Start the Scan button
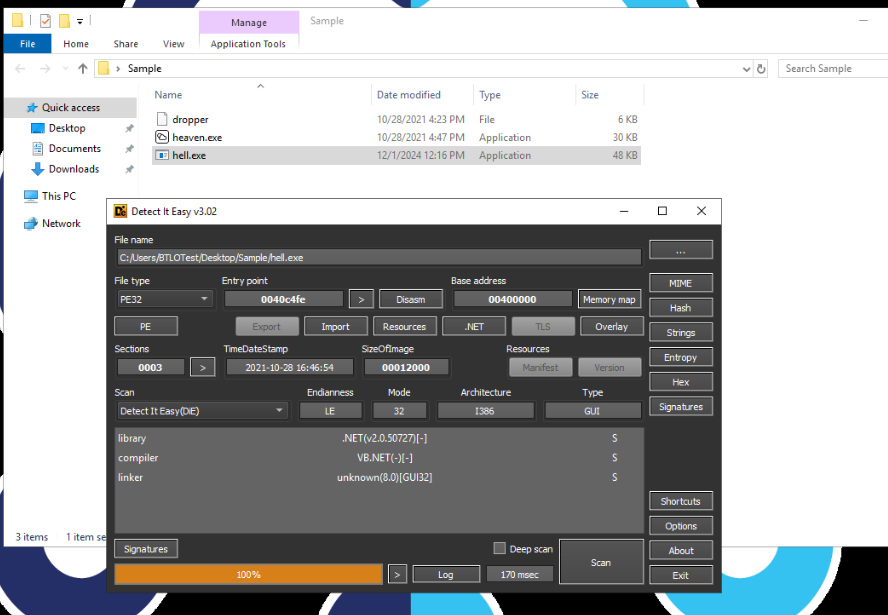Image resolution: width=888 pixels, height=615 pixels. tap(601, 562)
